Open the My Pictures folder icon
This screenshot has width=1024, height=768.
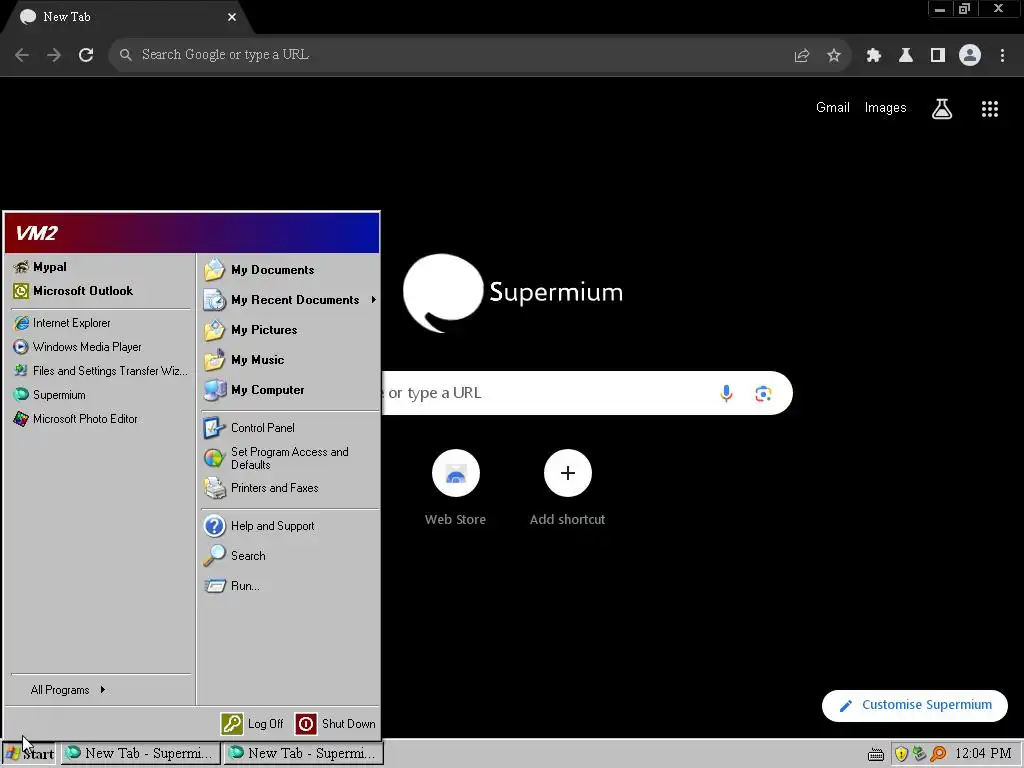click(x=214, y=330)
